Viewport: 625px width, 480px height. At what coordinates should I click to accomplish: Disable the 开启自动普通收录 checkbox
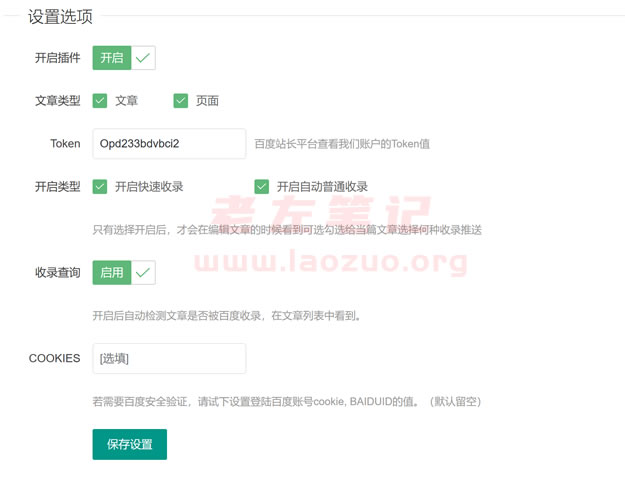262,186
